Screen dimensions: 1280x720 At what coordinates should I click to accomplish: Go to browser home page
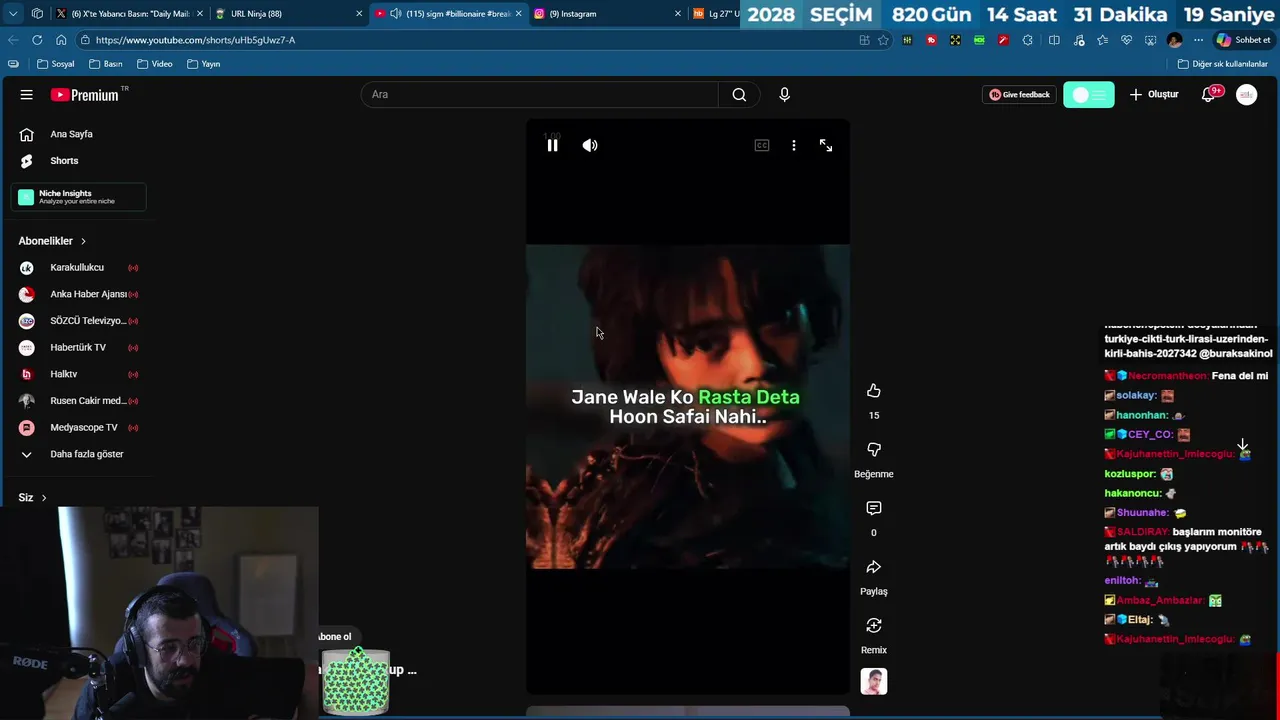tap(61, 40)
